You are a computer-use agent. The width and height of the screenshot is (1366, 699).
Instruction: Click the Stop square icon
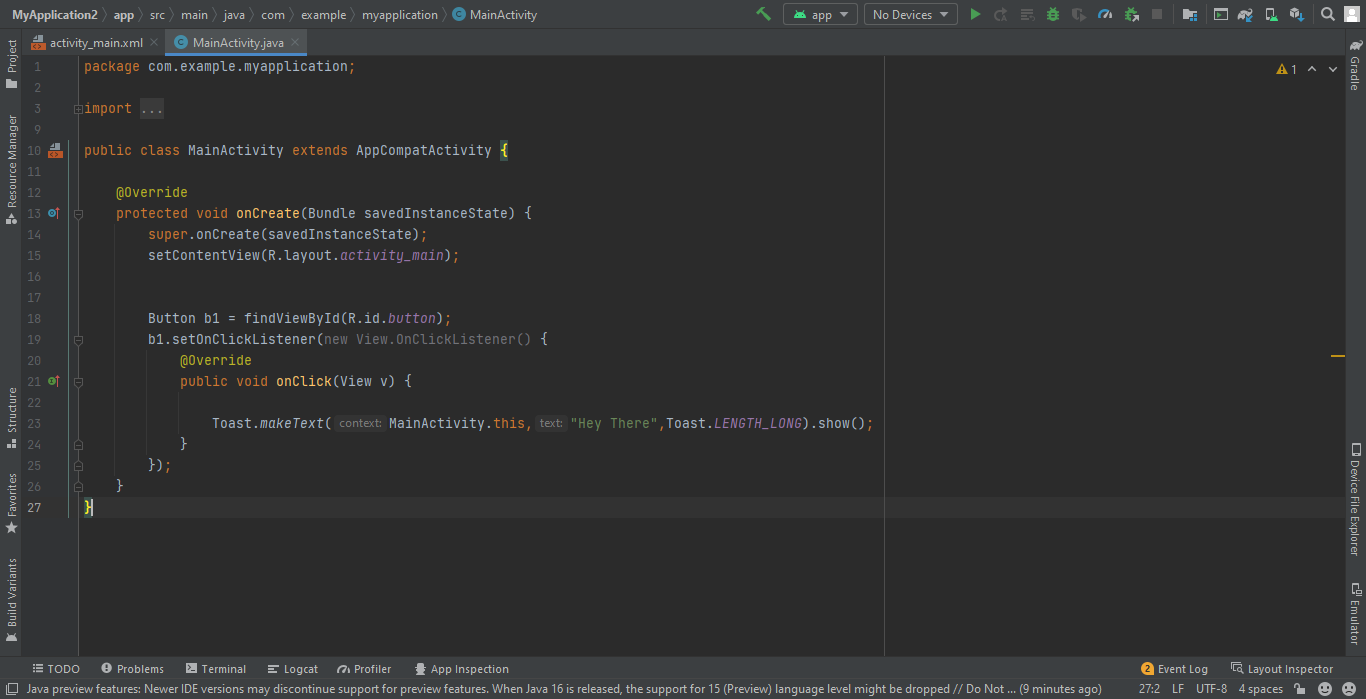[1157, 14]
